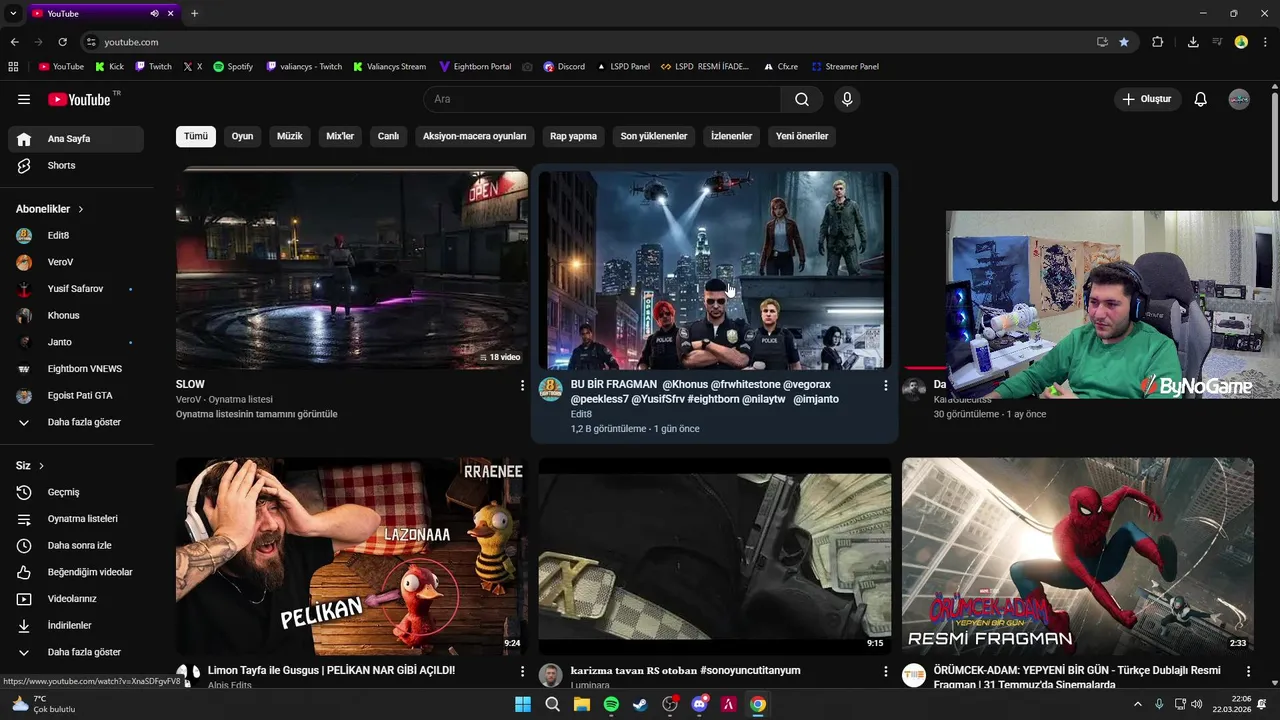Expand Daha fazla göster under Abonelikler
Viewport: 1280px width, 720px height.
pyautogui.click(x=76, y=422)
